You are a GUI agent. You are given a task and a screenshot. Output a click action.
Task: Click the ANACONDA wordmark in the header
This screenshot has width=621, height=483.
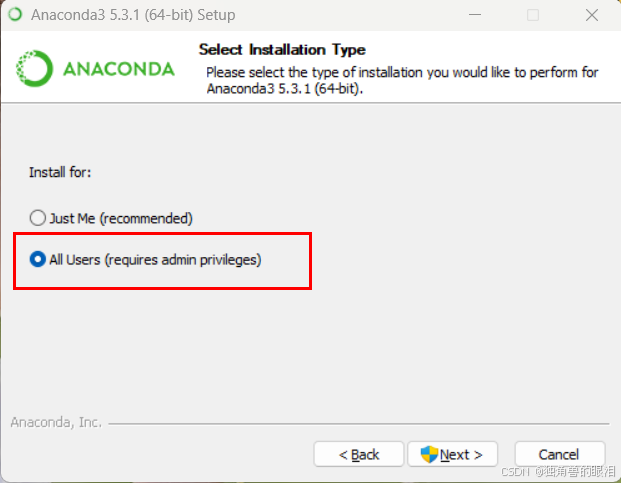point(119,69)
